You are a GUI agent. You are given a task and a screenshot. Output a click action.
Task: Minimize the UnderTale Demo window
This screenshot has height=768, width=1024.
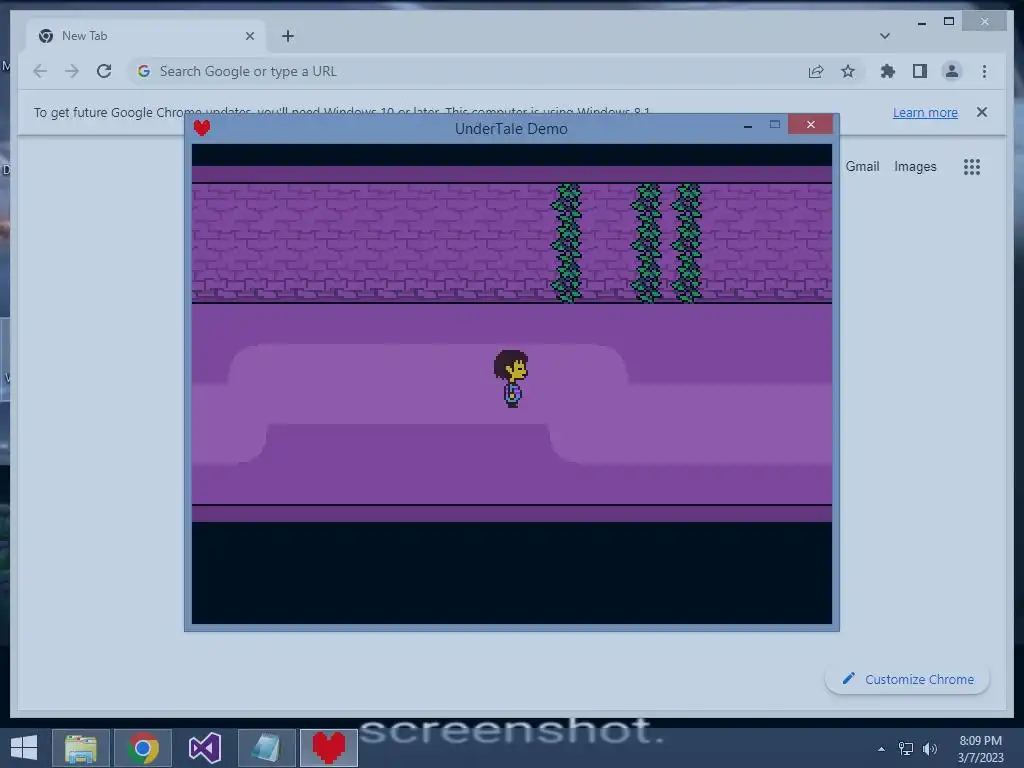coord(748,125)
